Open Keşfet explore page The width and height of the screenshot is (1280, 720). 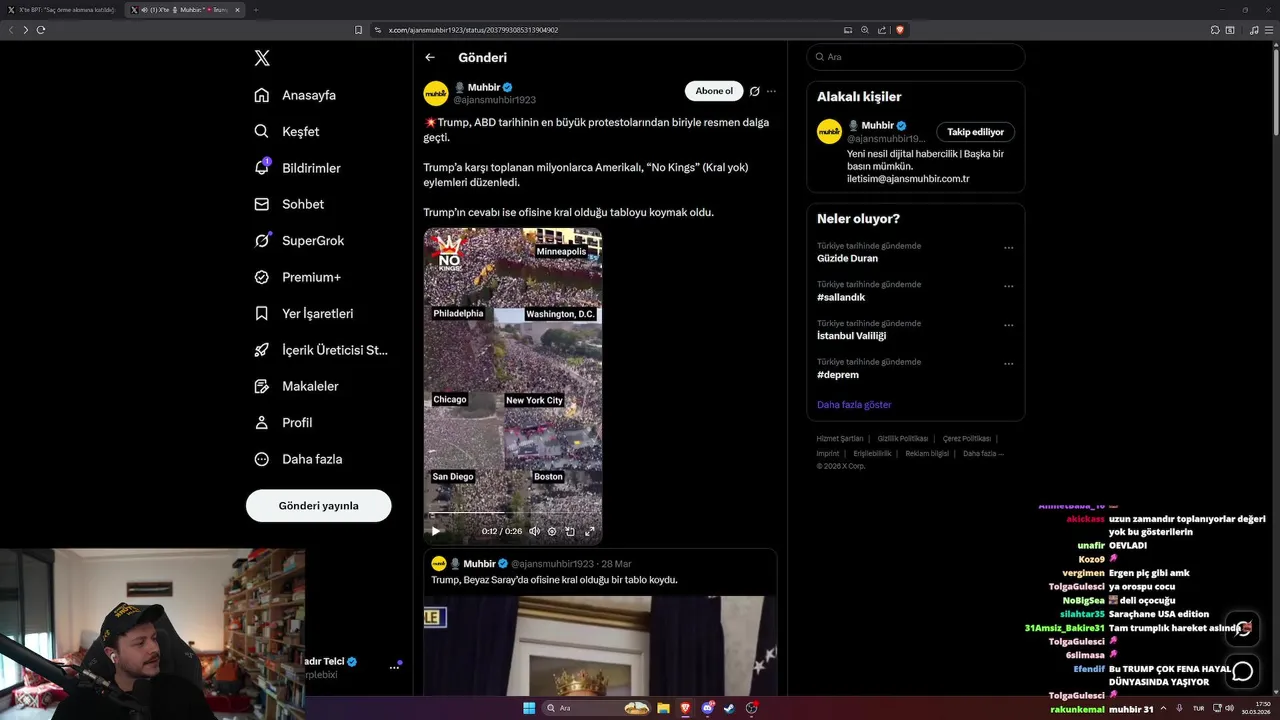[x=287, y=131]
